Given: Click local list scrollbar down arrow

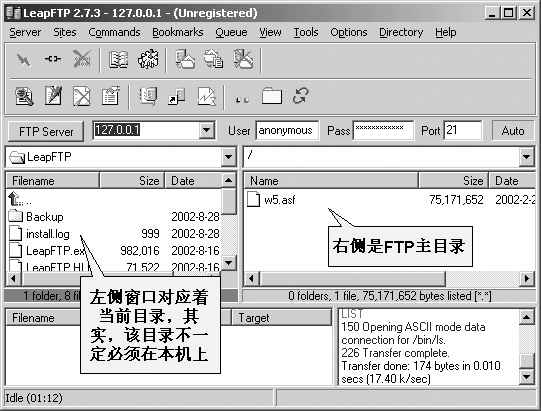Looking at the screenshot, I should click(x=228, y=263).
